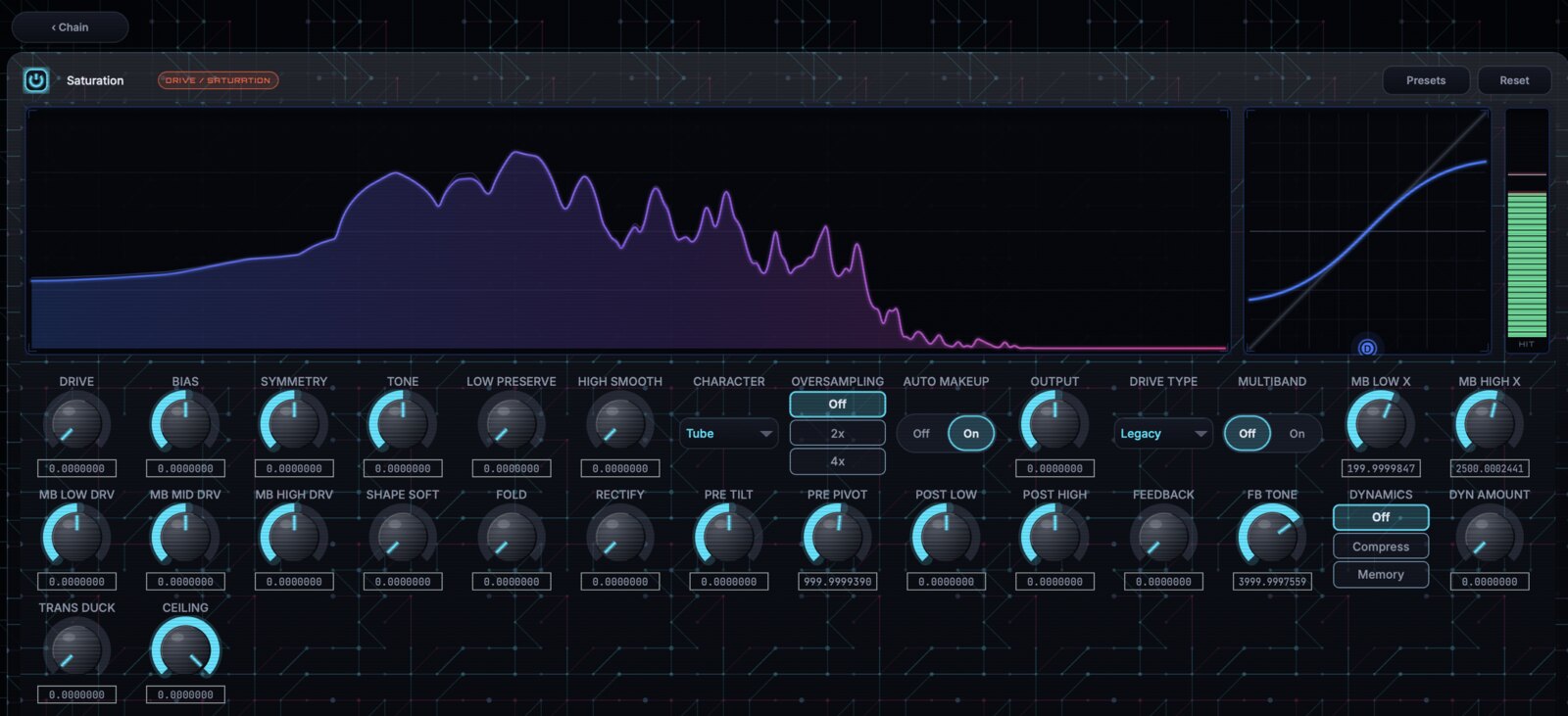This screenshot has width=1568, height=716.
Task: Select Dynamics mode Memory
Action: (1381, 574)
